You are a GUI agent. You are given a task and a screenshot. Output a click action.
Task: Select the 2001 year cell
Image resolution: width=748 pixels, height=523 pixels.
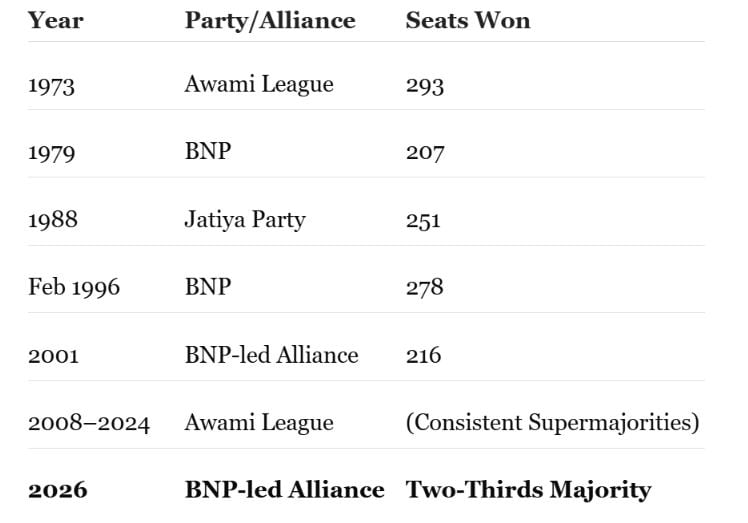52,355
